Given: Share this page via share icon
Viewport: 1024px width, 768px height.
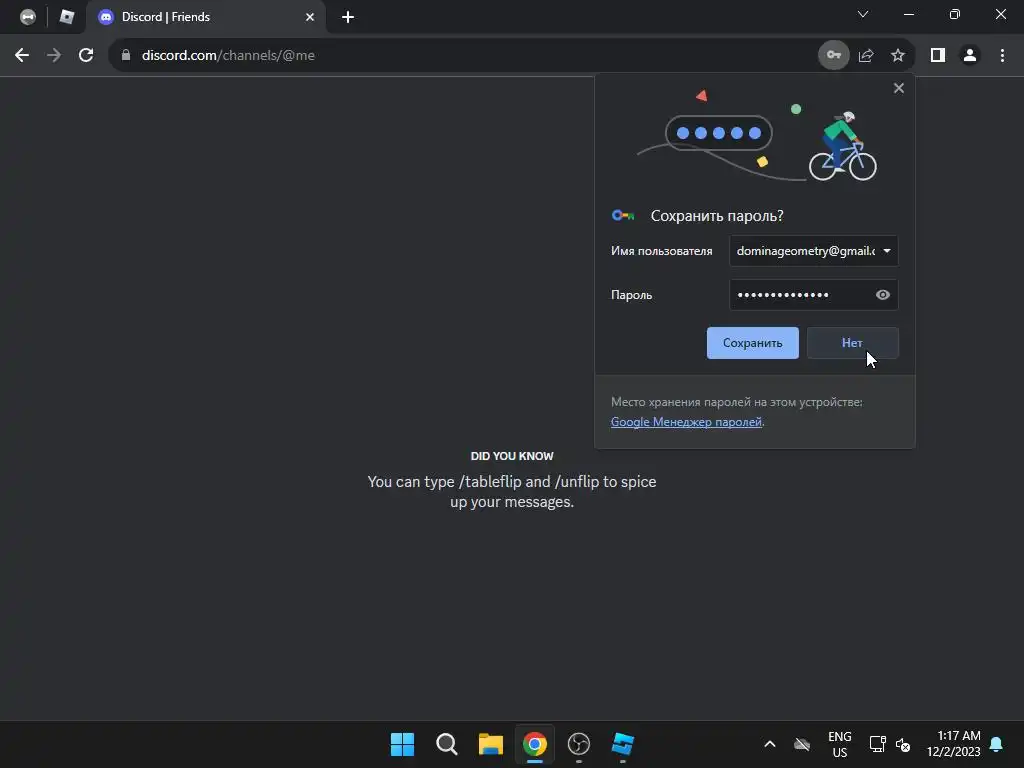Looking at the screenshot, I should 866,56.
